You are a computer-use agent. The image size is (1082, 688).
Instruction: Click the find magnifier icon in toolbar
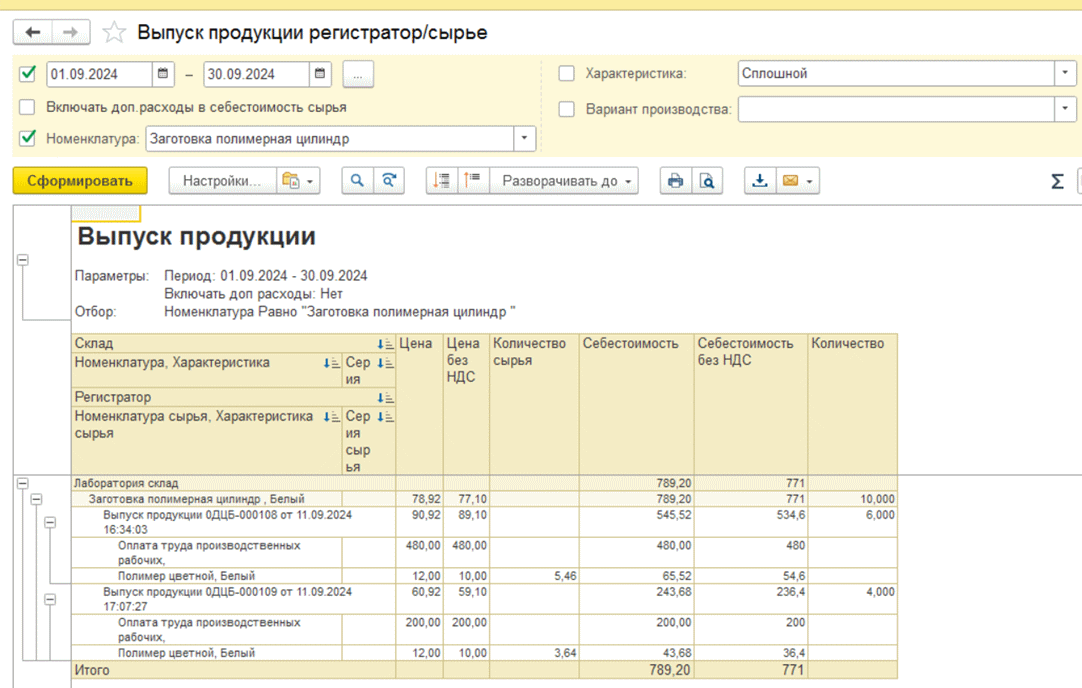coord(357,181)
